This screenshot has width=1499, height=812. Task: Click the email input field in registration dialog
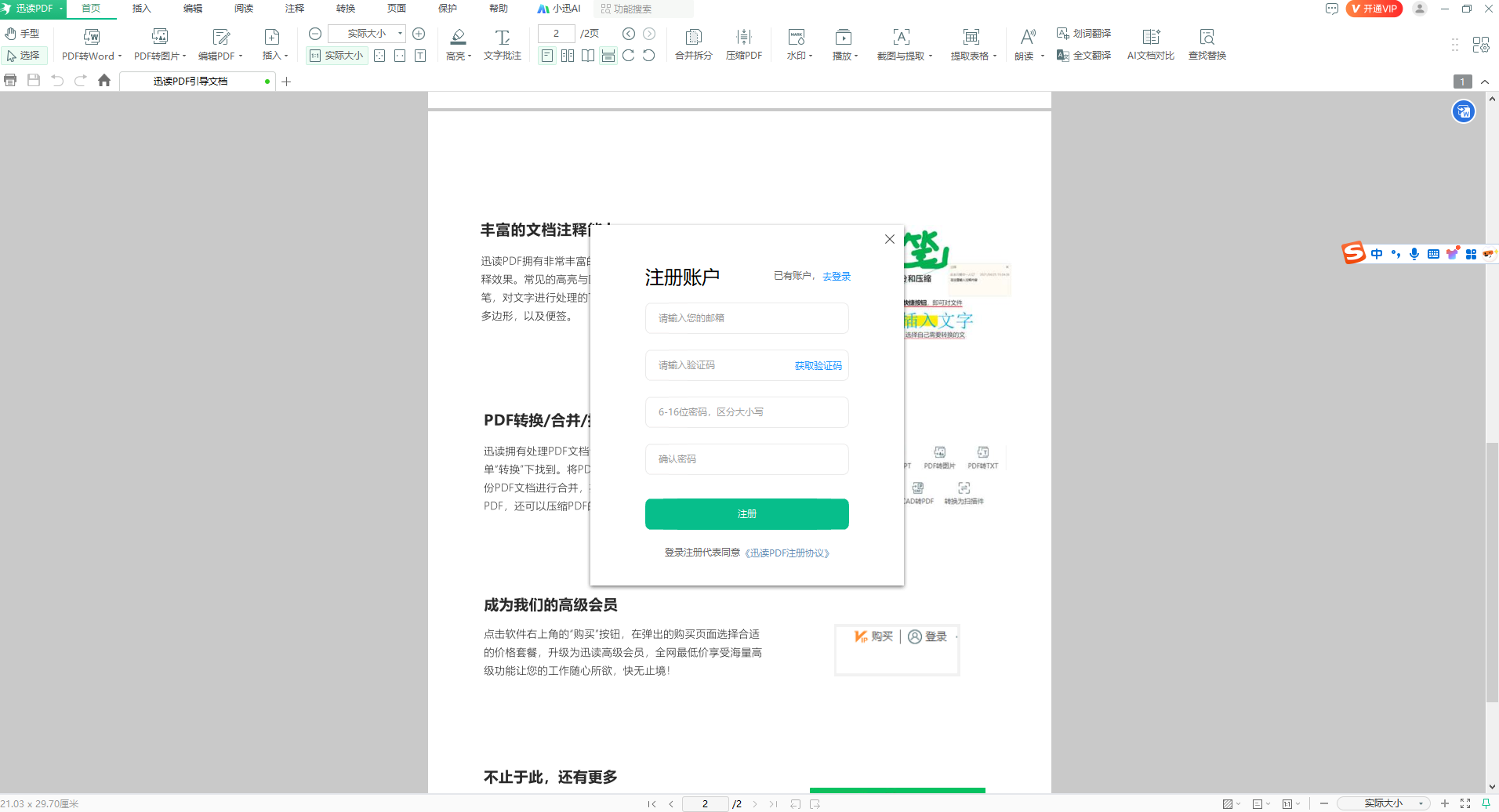tap(746, 317)
